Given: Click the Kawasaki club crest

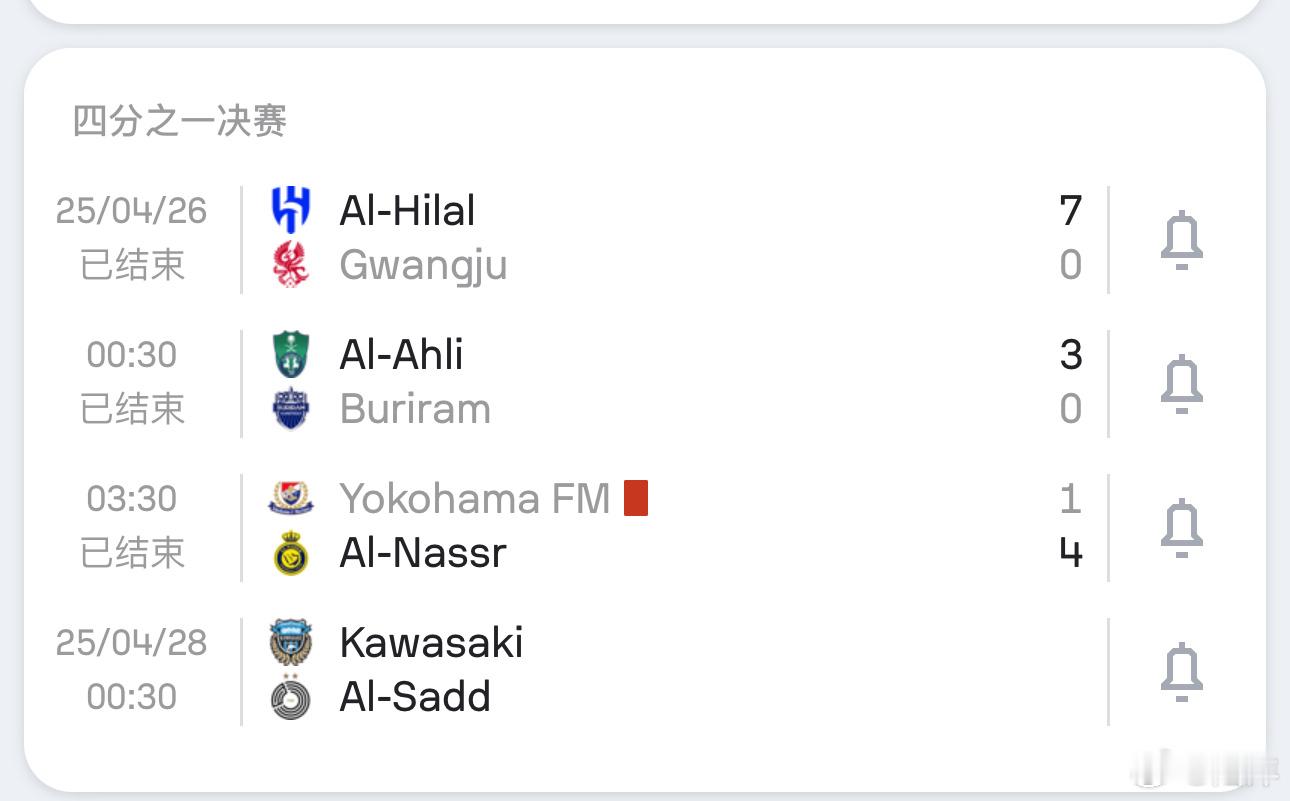Looking at the screenshot, I should click(291, 643).
